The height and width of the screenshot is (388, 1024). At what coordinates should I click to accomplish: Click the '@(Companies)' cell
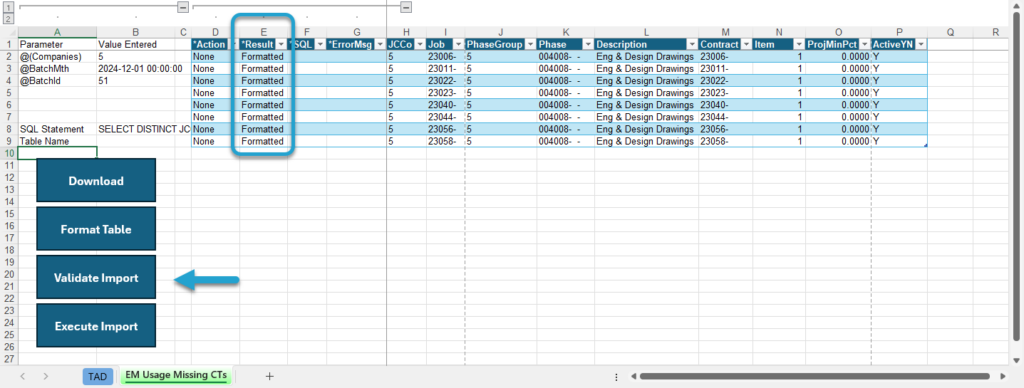pos(57,57)
